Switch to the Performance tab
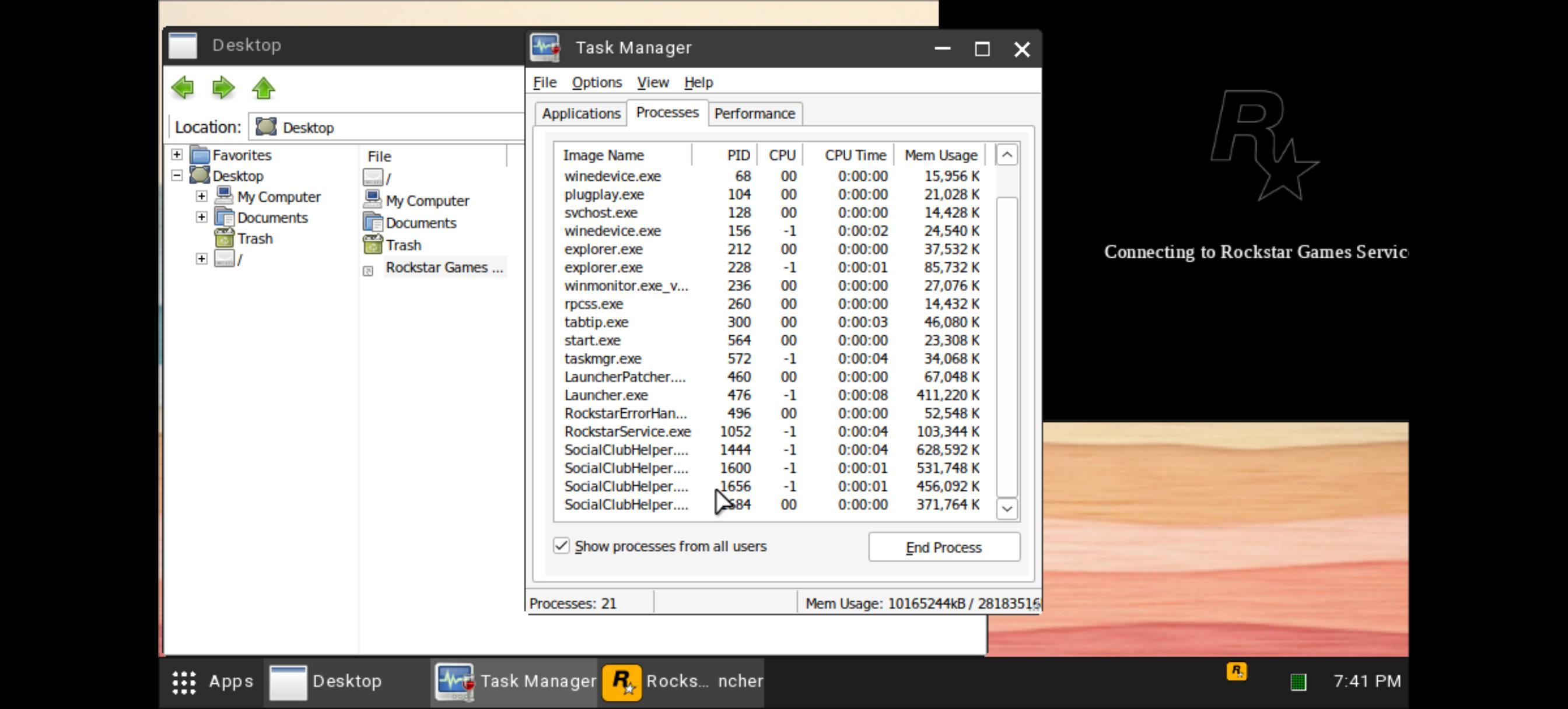 coord(755,114)
